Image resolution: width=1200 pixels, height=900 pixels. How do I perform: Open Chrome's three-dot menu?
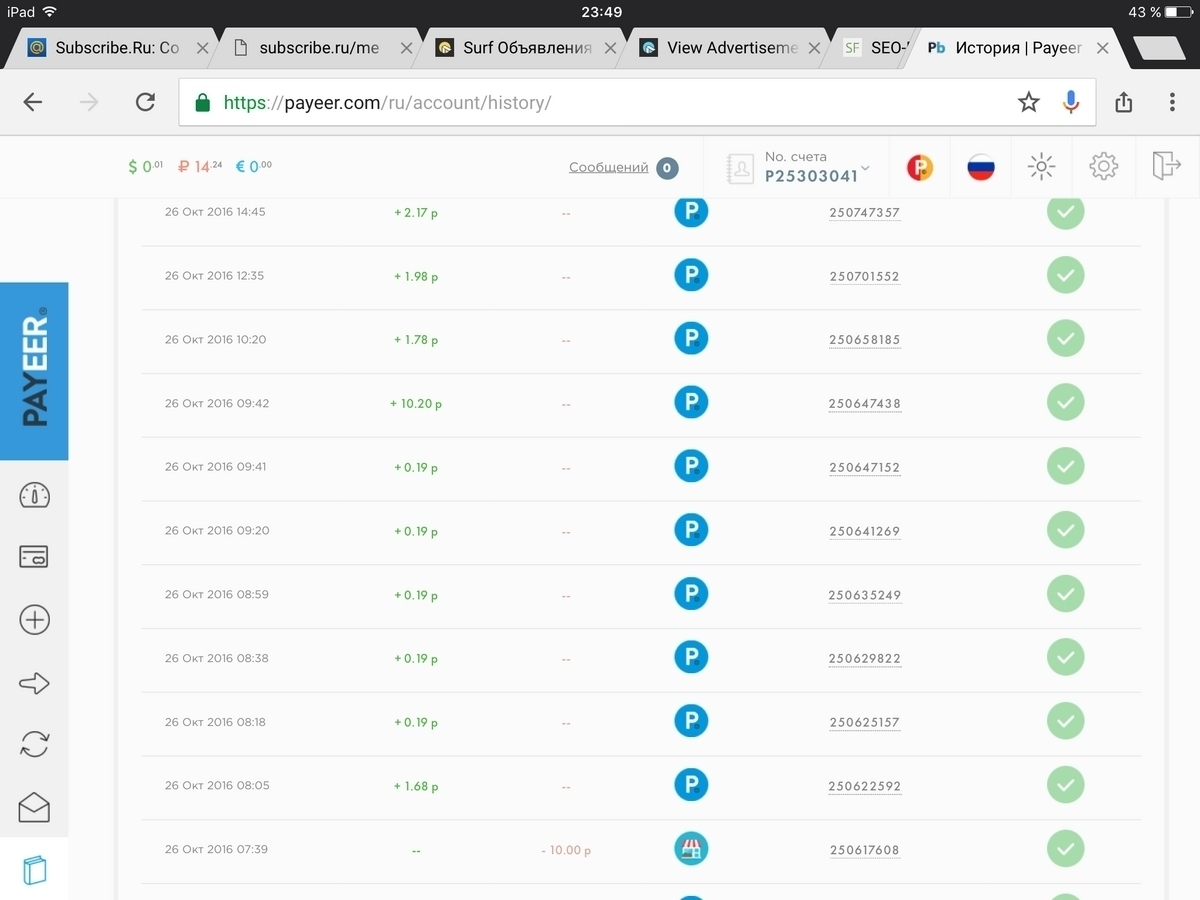pyautogui.click(x=1173, y=102)
